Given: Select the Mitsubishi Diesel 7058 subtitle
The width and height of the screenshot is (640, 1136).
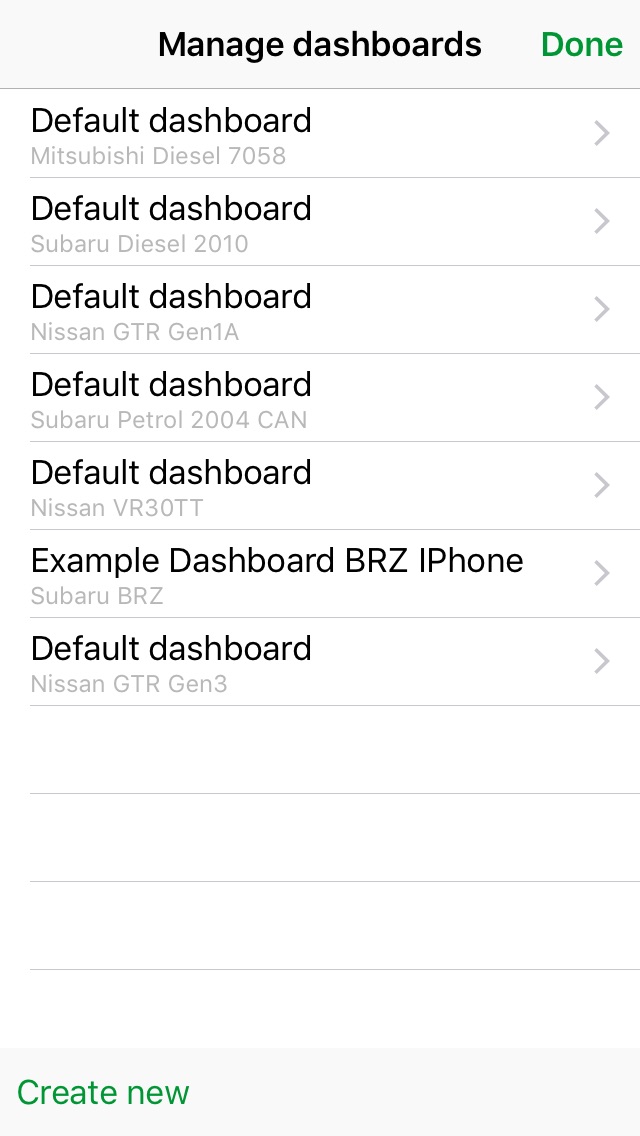Looking at the screenshot, I should pos(158,156).
